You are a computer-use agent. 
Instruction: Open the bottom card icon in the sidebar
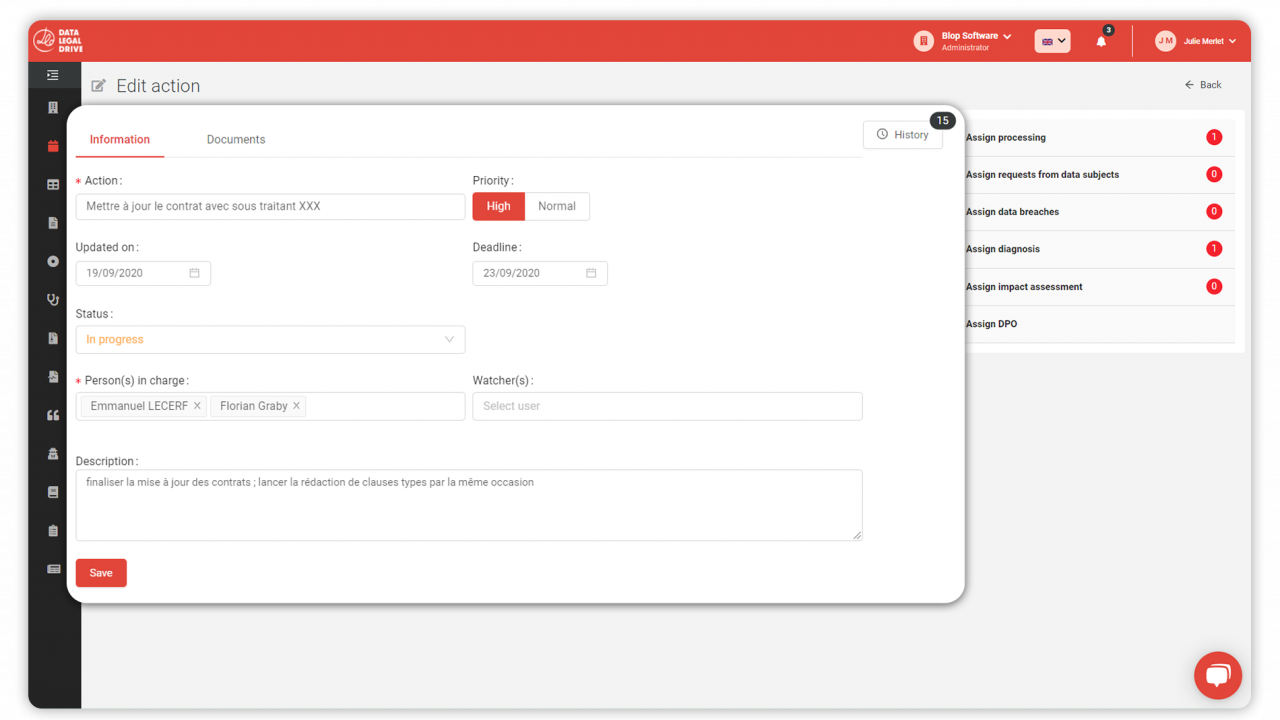53,569
